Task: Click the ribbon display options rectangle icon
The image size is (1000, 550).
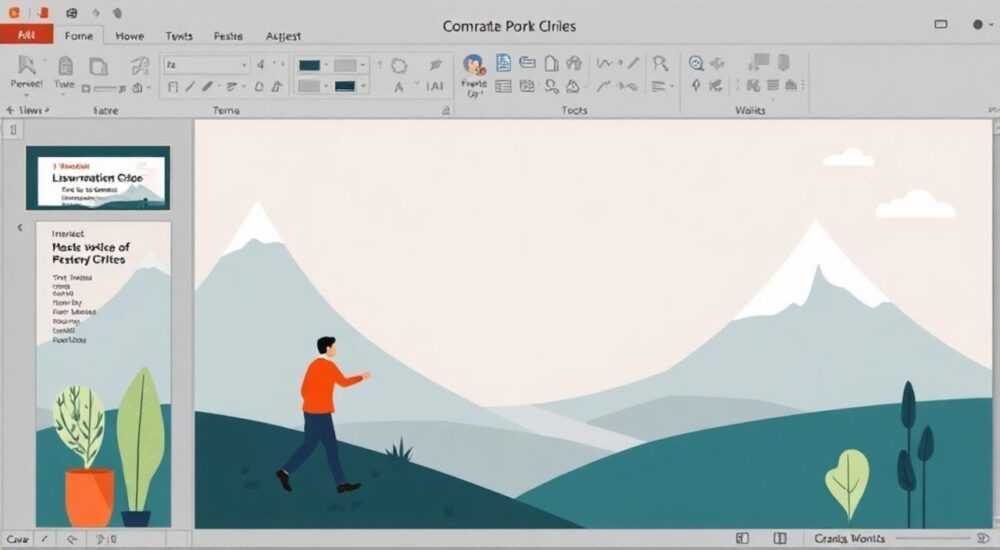Action: [x=941, y=24]
